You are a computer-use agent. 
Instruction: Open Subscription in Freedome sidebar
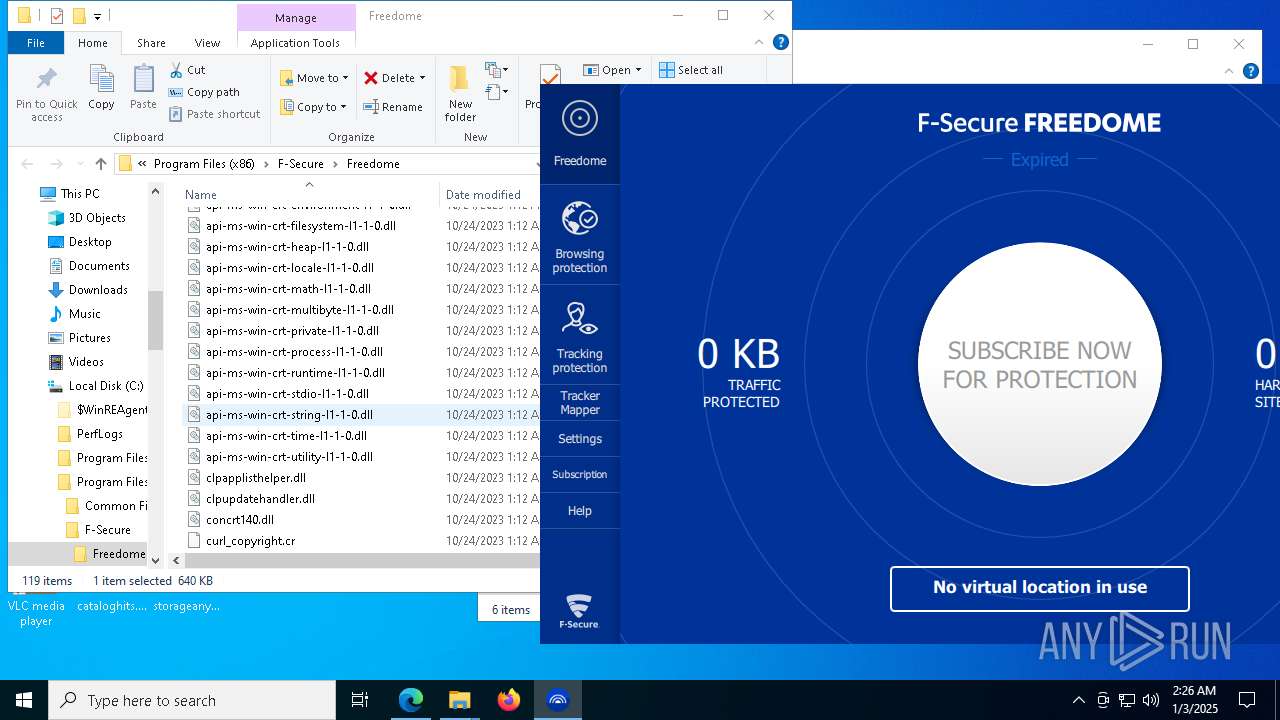coord(580,475)
